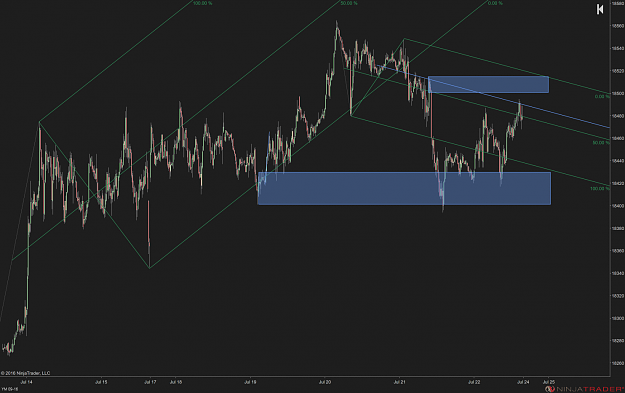Select the blue descending trend line
625x393 pixels.
(493, 97)
